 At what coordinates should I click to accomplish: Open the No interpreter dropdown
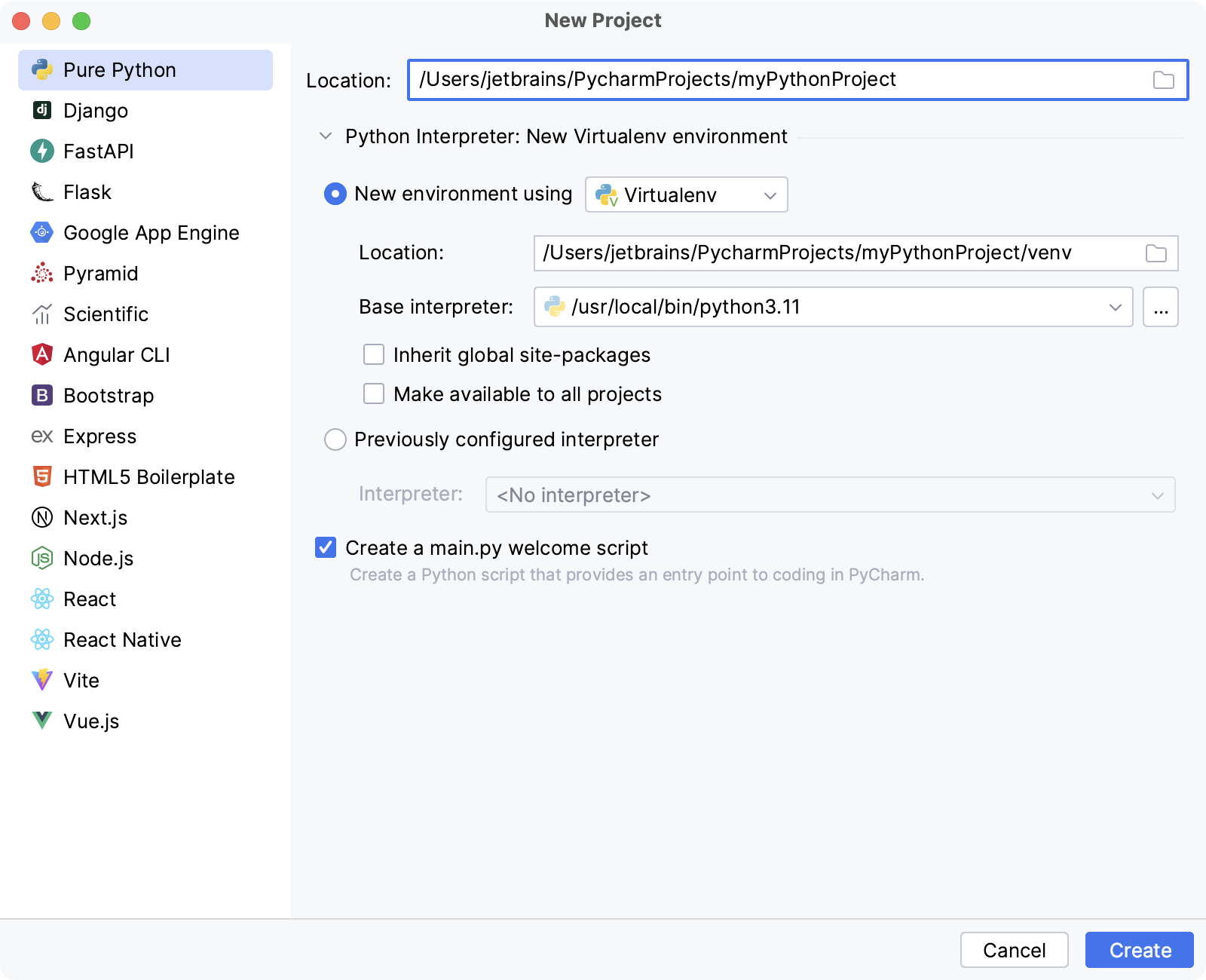click(831, 495)
